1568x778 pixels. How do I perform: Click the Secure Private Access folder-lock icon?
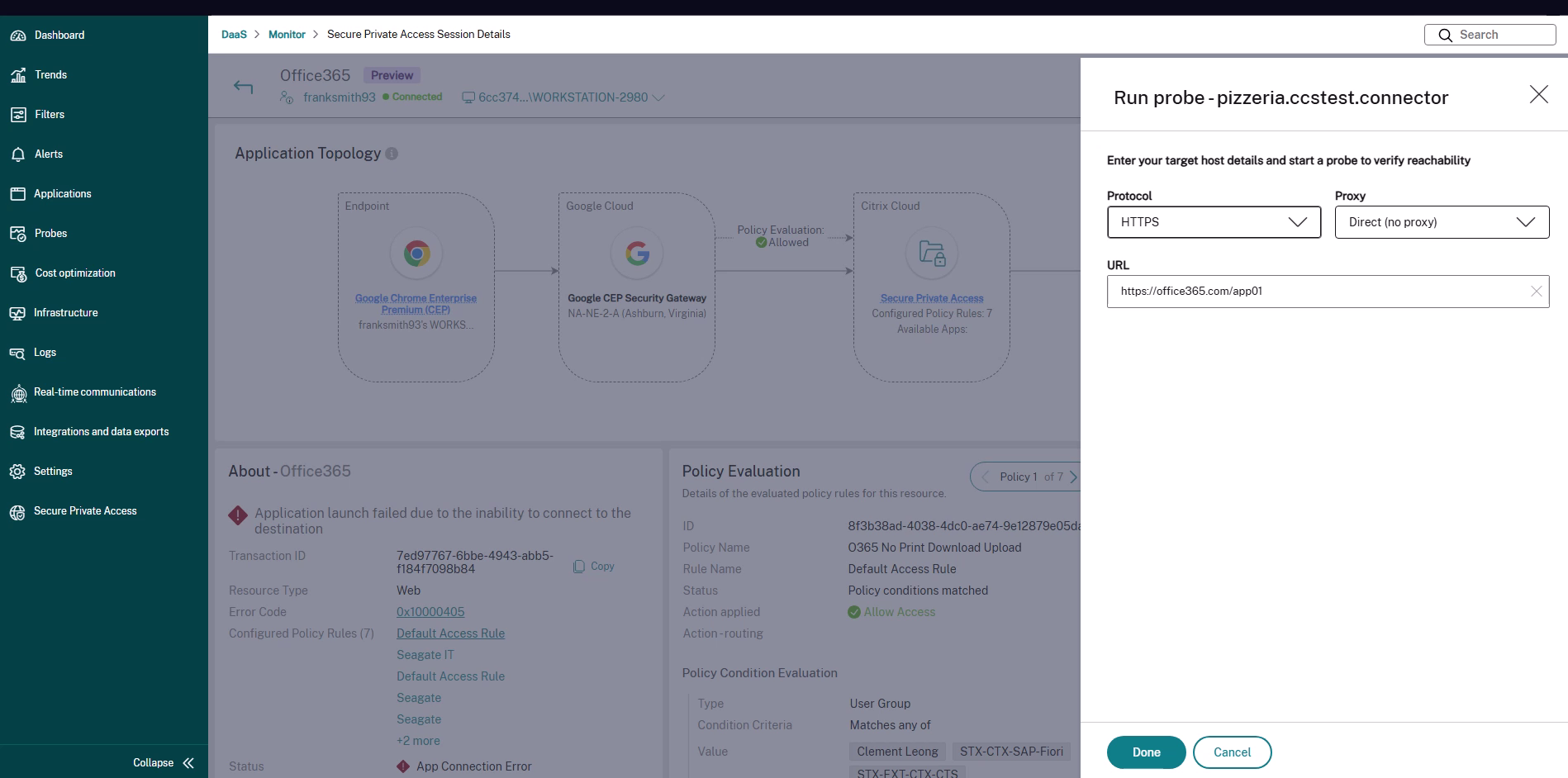(932, 254)
